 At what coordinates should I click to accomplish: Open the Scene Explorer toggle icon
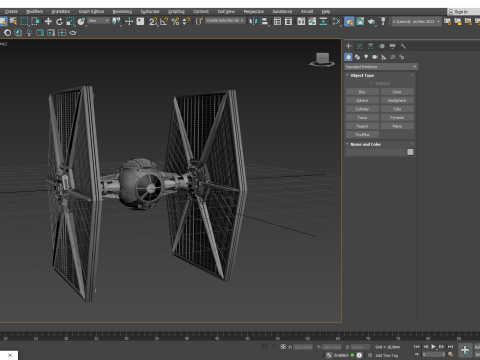point(277,22)
